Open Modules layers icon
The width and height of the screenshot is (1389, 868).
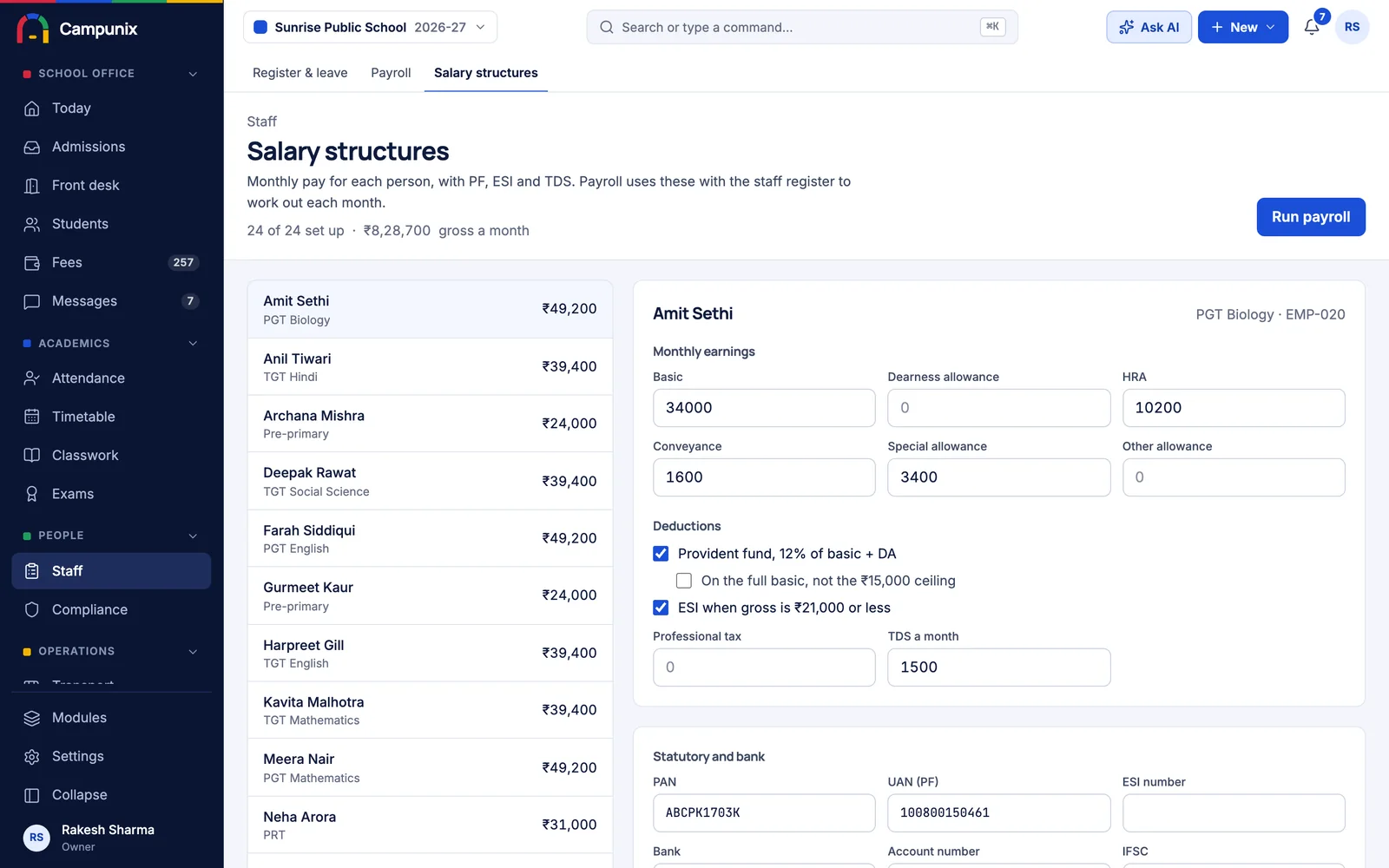[x=32, y=718]
